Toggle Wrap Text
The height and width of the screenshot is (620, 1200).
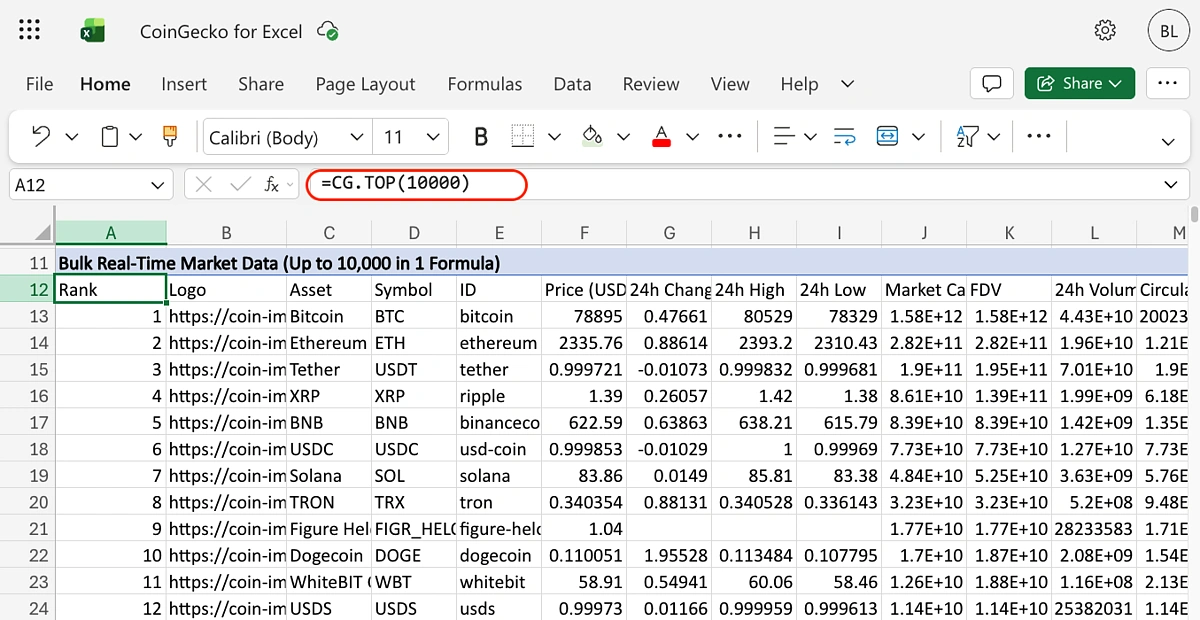(844, 136)
